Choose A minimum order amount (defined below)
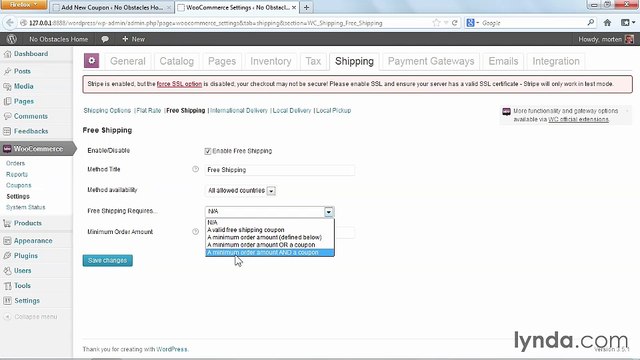The width and height of the screenshot is (640, 360). click(x=269, y=237)
